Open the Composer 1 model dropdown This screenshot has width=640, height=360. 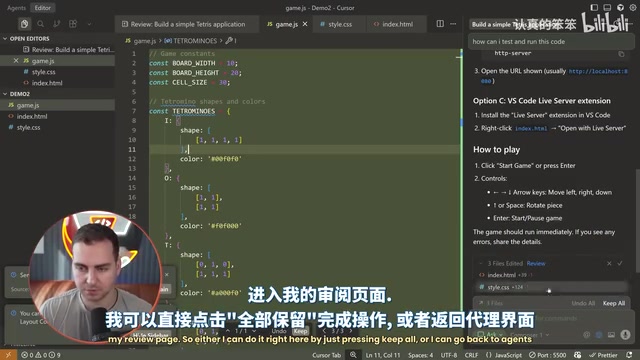[529, 335]
